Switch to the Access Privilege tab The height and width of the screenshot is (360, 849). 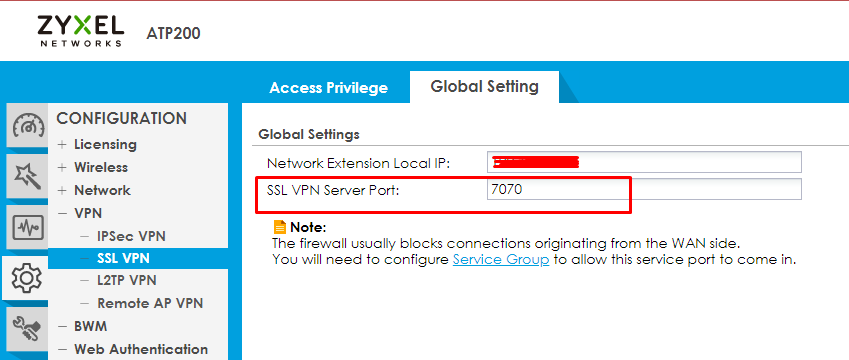click(x=329, y=88)
